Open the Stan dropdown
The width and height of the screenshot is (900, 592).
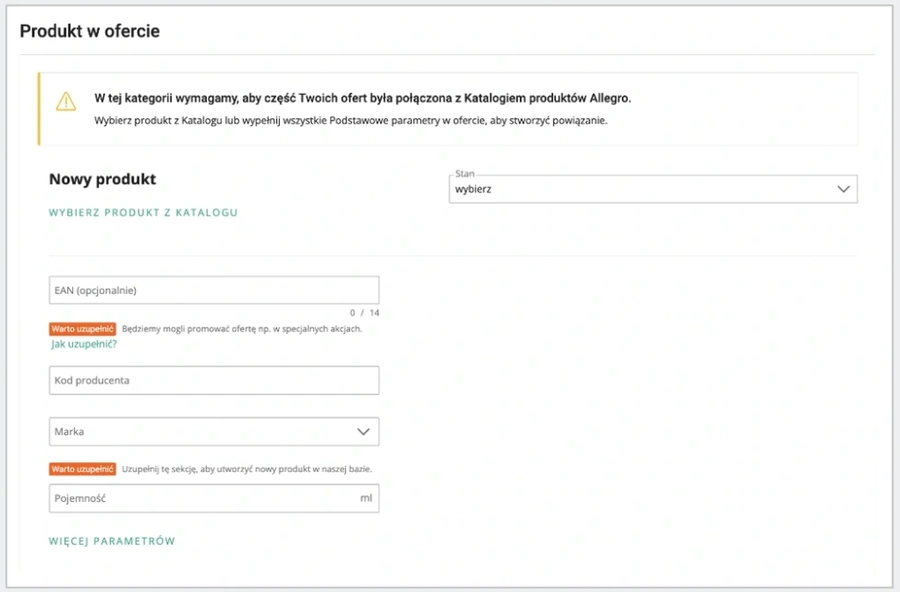(653, 189)
